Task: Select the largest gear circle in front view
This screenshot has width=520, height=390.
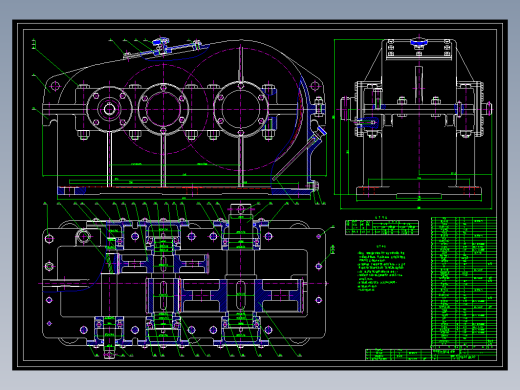Action: [241, 109]
